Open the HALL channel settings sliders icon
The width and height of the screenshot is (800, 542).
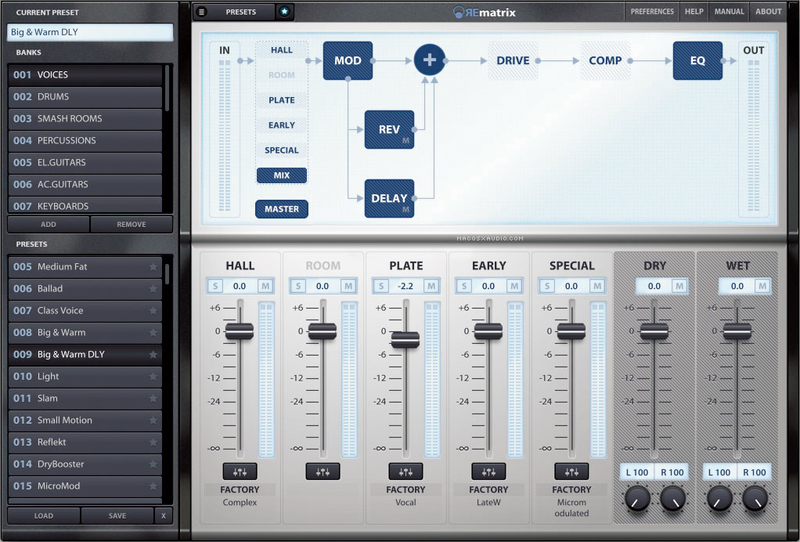click(x=240, y=472)
